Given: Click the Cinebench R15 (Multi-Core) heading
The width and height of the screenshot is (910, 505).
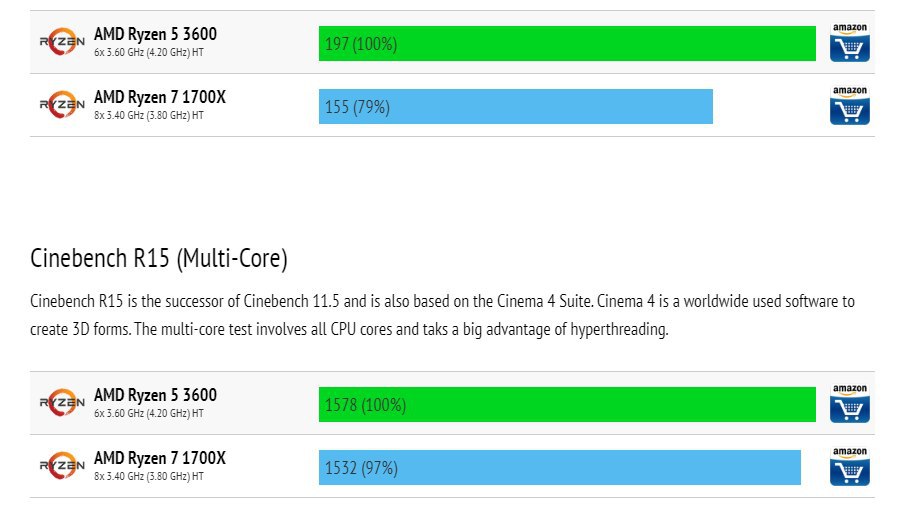Looking at the screenshot, I should tap(159, 260).
